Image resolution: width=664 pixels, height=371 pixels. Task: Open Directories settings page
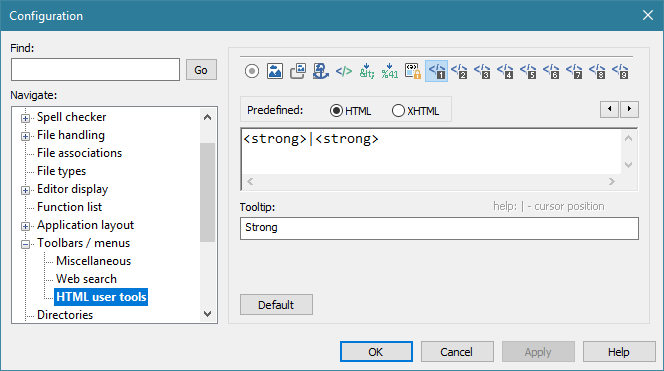(65, 315)
